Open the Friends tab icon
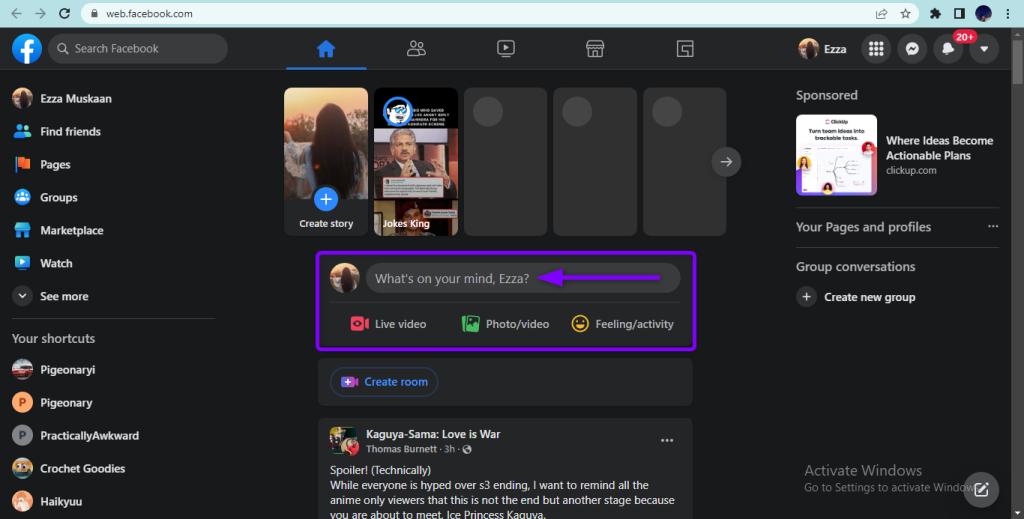Image resolution: width=1024 pixels, height=519 pixels. point(416,49)
